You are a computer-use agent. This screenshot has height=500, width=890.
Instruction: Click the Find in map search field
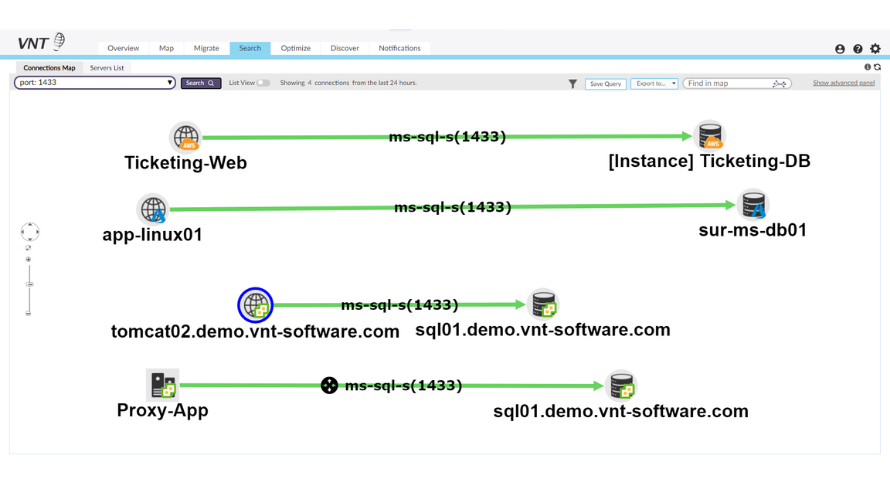pos(728,84)
